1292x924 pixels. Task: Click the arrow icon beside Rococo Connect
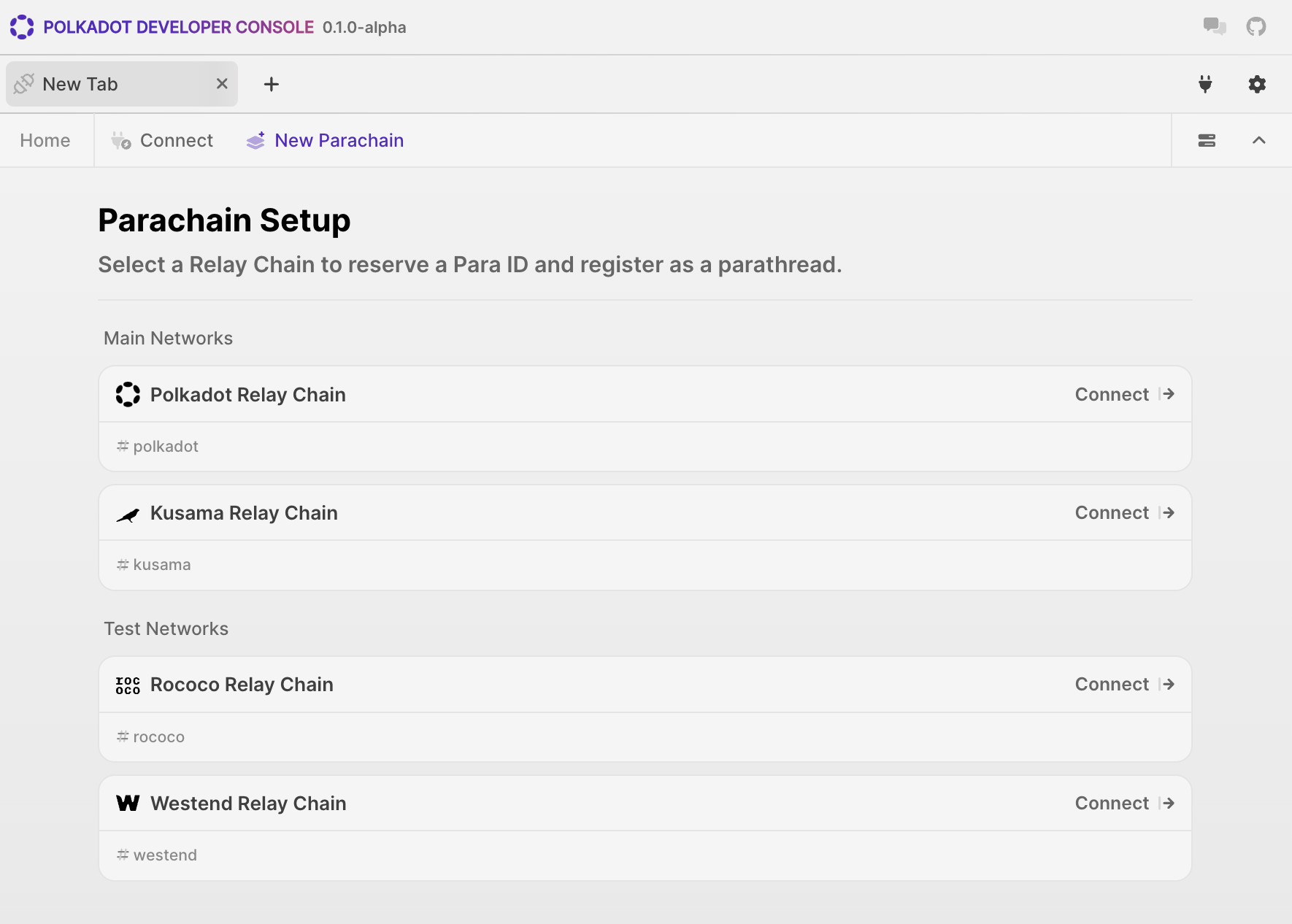pyautogui.click(x=1167, y=685)
